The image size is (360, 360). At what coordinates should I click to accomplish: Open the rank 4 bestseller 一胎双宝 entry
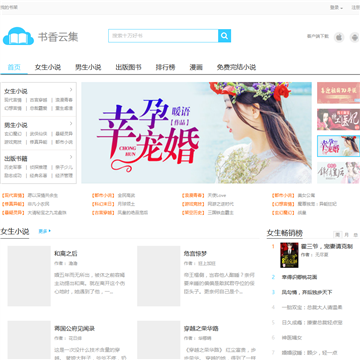pyautogui.click(x=312, y=307)
